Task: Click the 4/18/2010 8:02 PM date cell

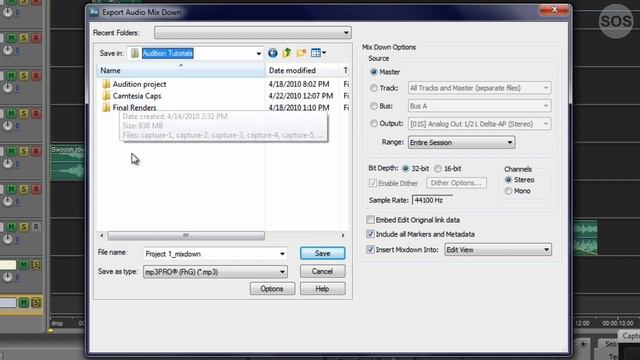Action: coord(299,84)
